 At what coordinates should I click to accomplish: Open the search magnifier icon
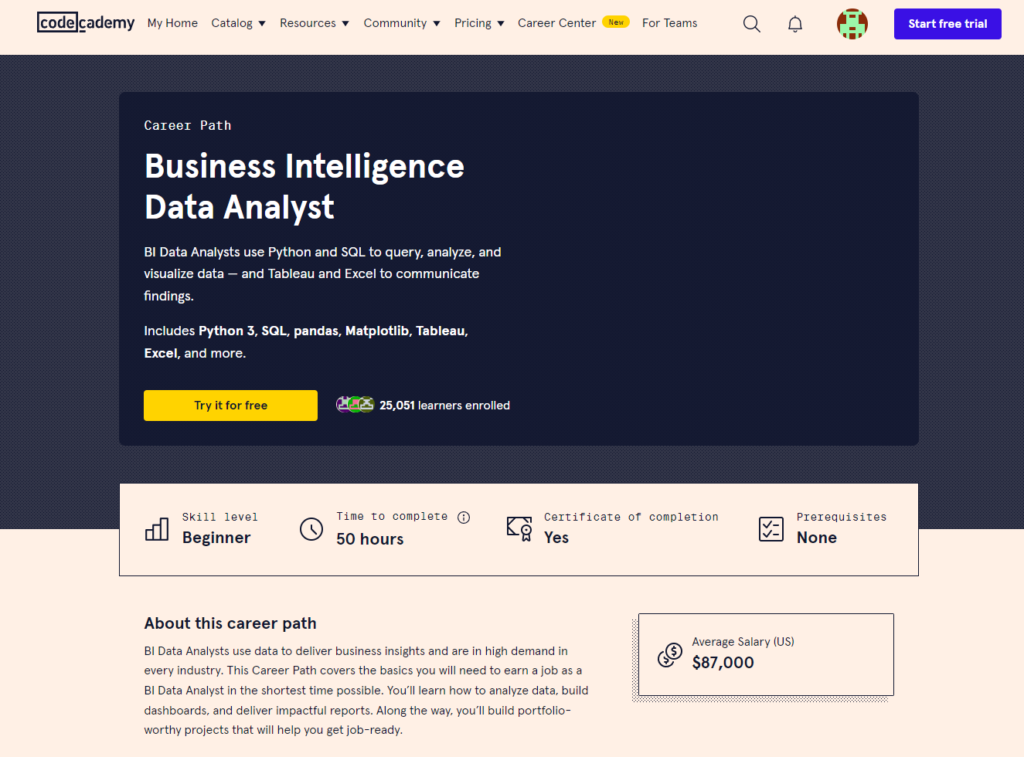click(x=752, y=24)
